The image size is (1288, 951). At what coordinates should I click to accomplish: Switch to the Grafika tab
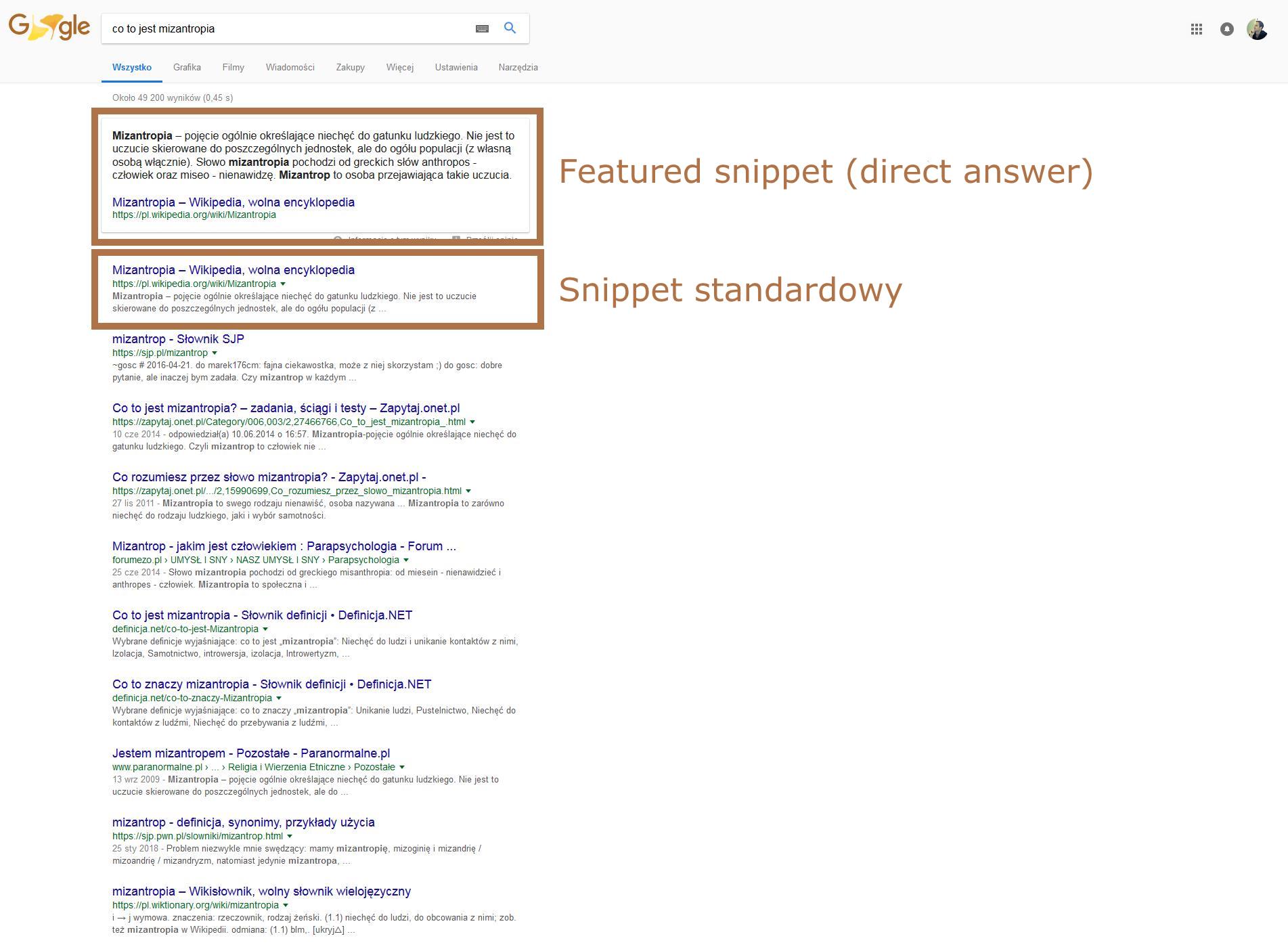pos(187,67)
